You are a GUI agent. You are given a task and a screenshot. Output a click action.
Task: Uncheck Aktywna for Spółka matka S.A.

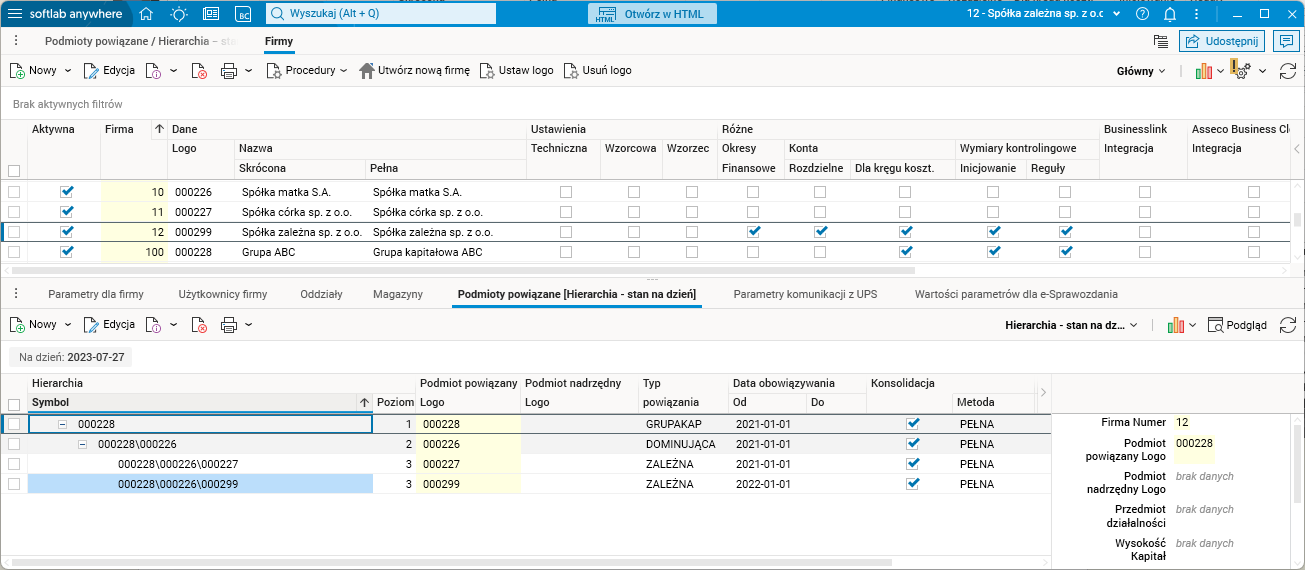tap(67, 192)
